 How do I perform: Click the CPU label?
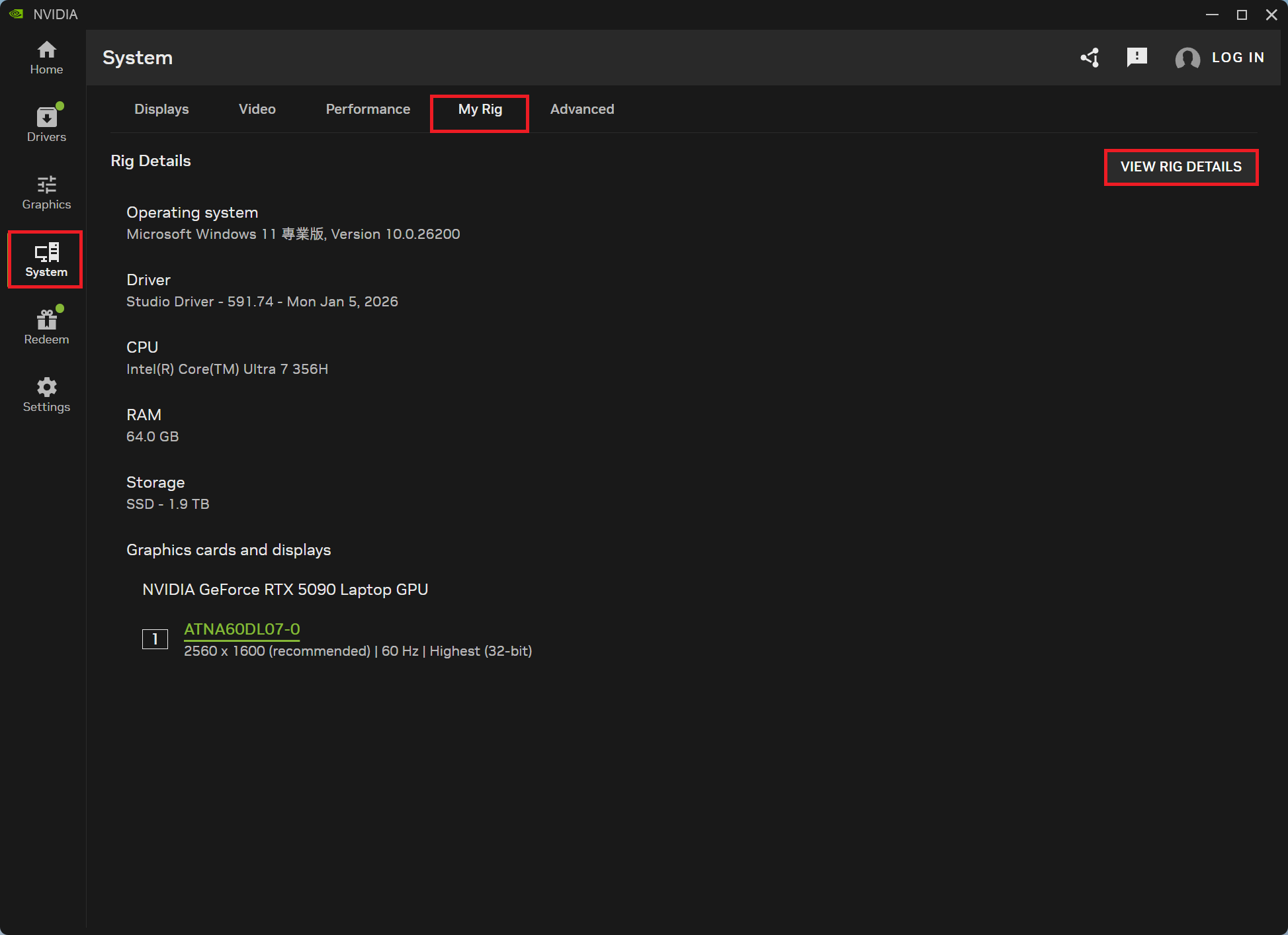(x=142, y=347)
